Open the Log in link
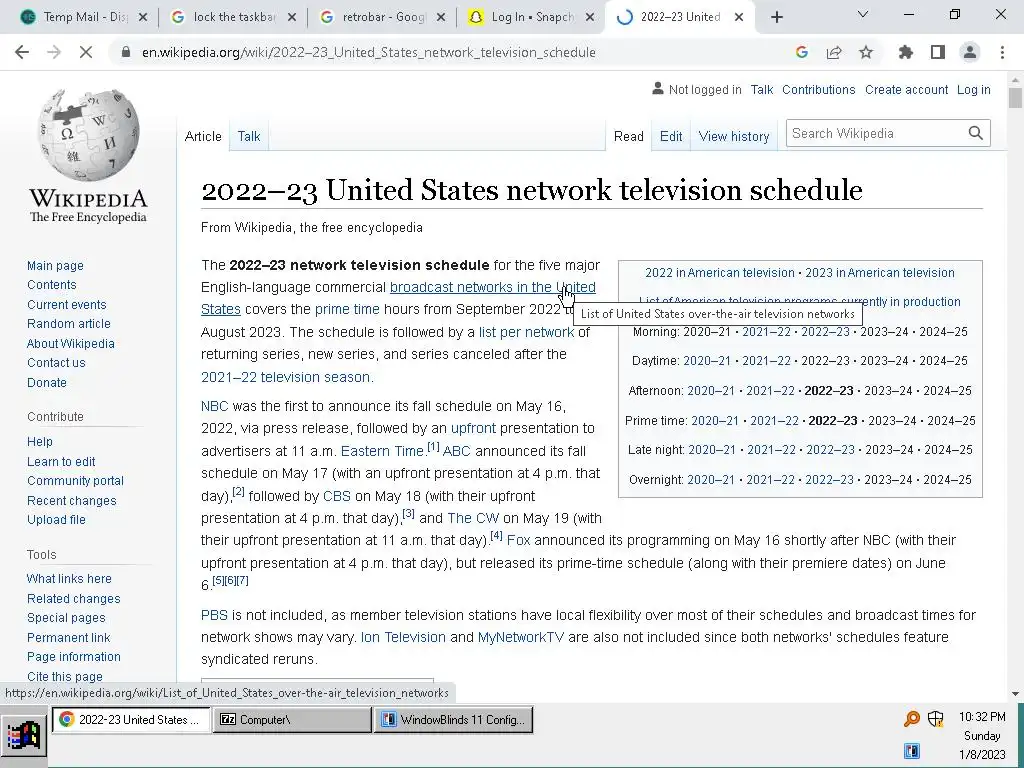1024x768 pixels. click(x=974, y=90)
